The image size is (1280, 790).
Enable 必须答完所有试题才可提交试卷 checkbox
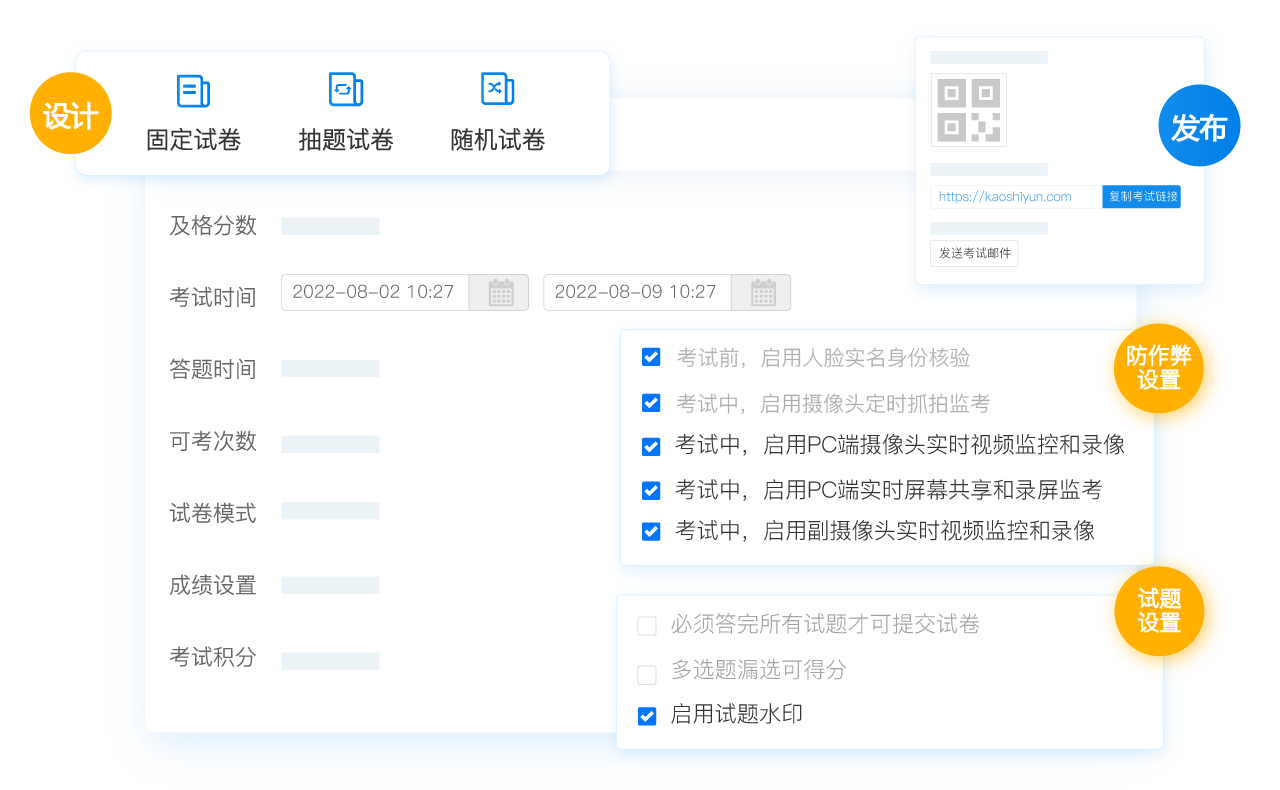(x=647, y=626)
